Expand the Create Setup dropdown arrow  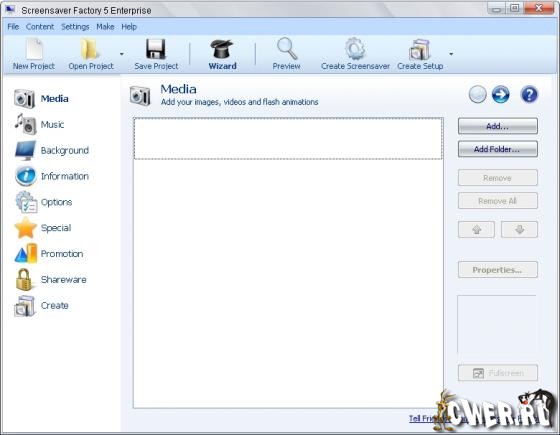click(x=451, y=54)
